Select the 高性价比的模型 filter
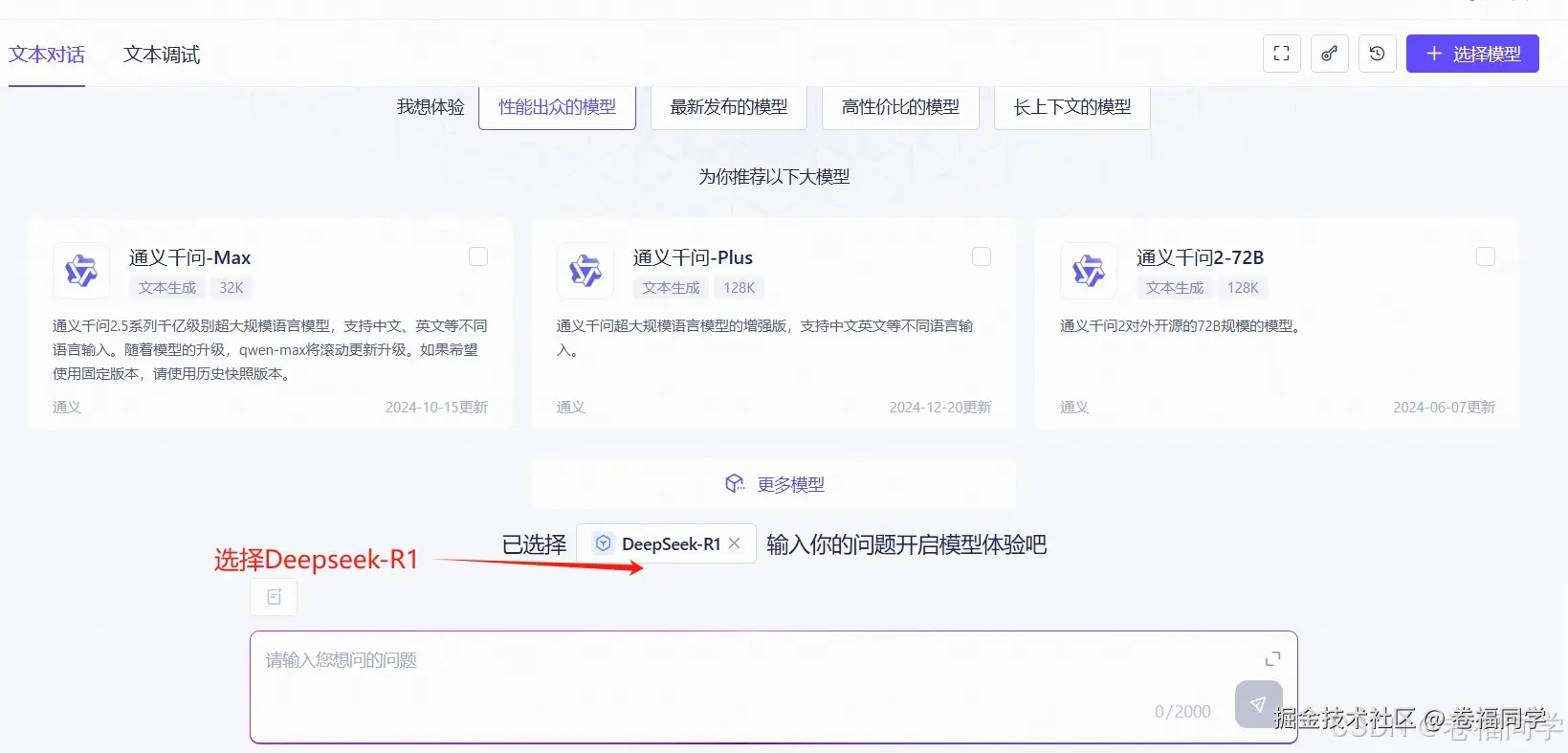This screenshot has width=1568, height=753. click(900, 107)
